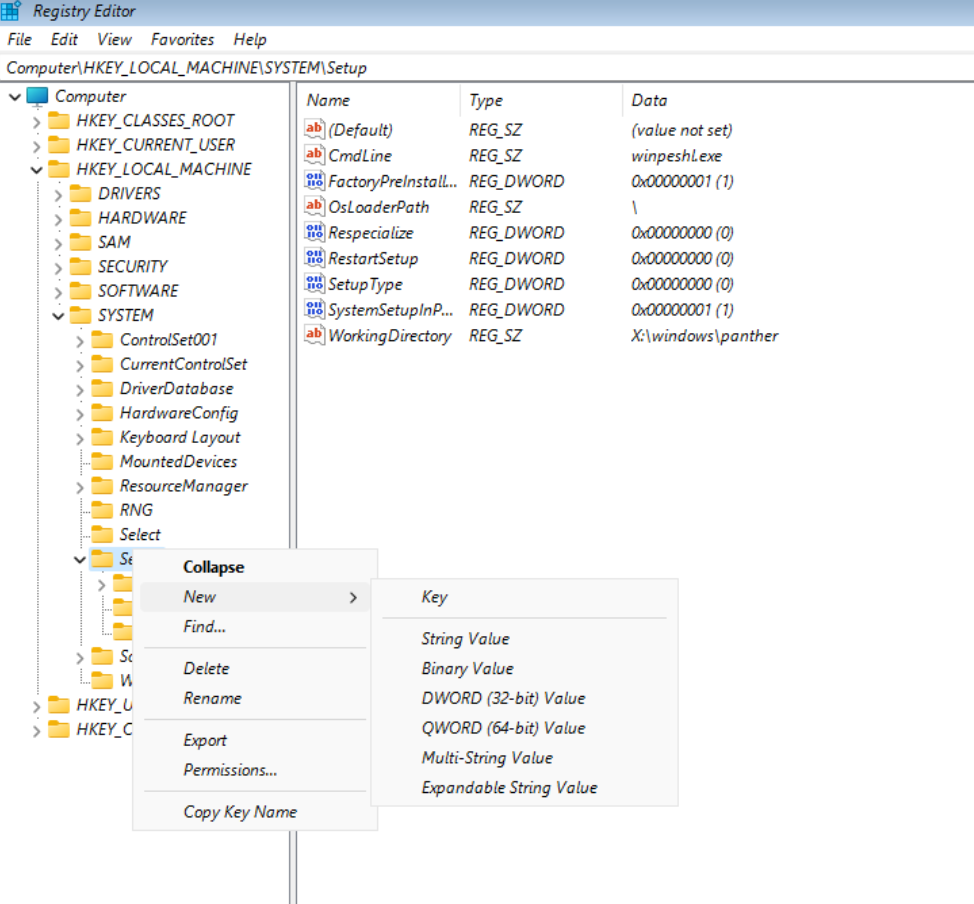
Task: Select the WorkingDirectory string value icon
Action: [314, 336]
